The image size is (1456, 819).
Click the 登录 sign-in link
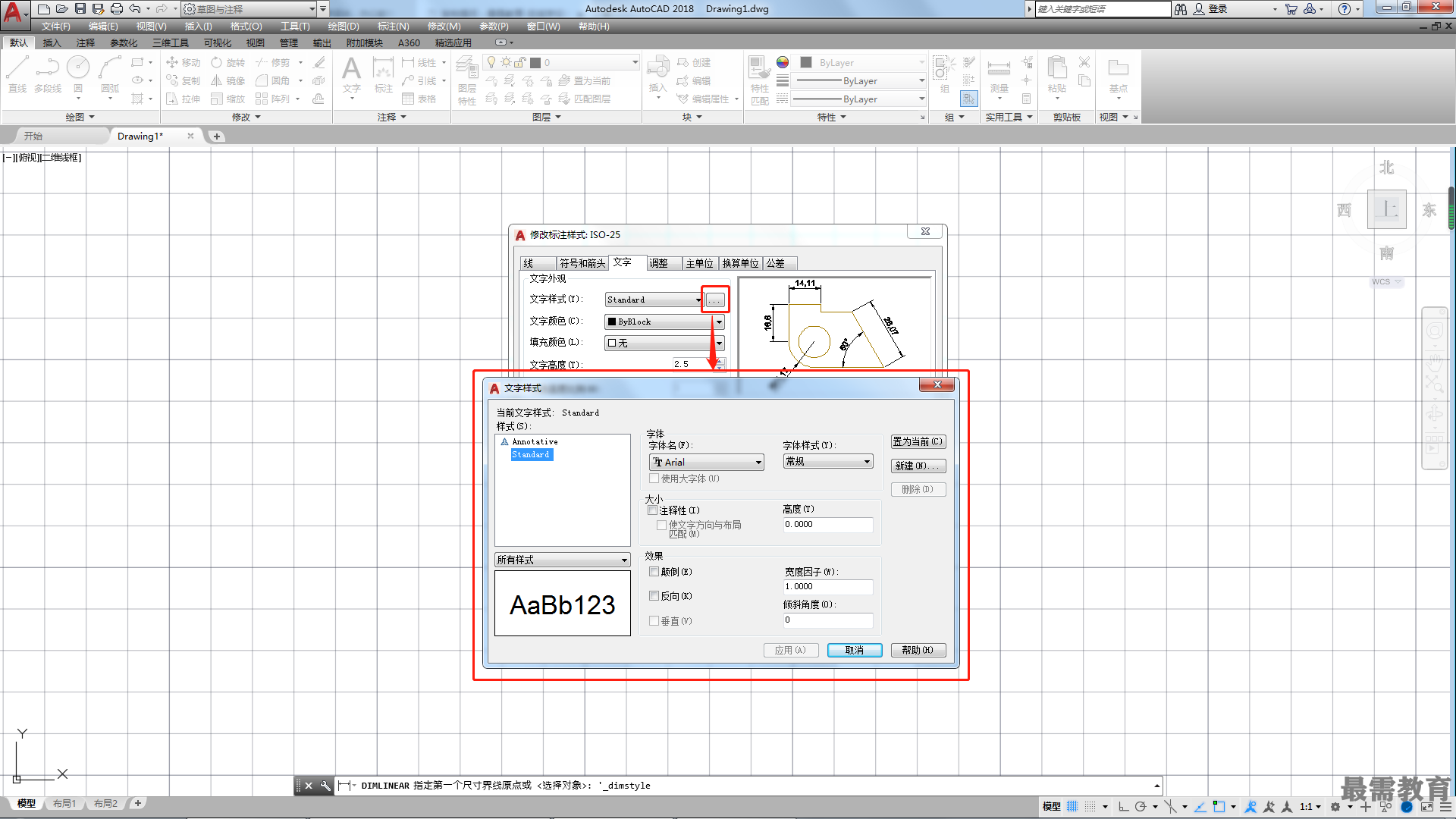(x=1218, y=9)
